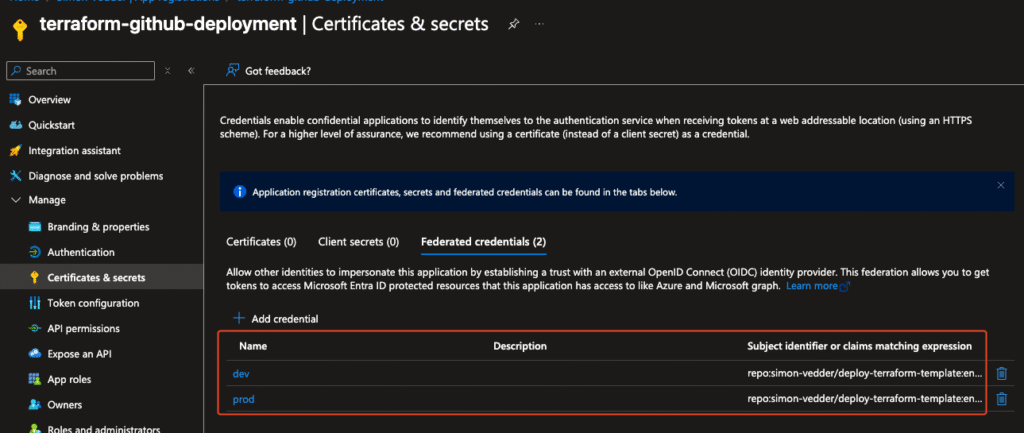Dismiss the blue information banner
1024x433 pixels.
[x=1001, y=185]
